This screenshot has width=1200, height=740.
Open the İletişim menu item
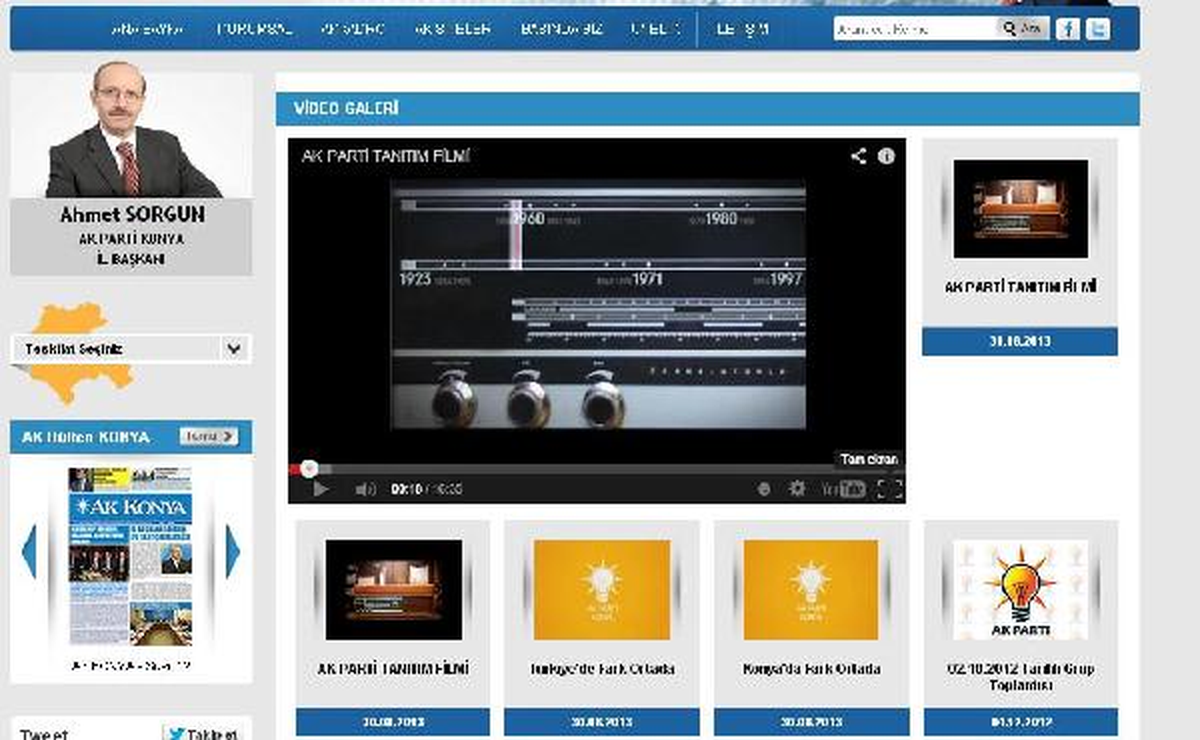[743, 29]
